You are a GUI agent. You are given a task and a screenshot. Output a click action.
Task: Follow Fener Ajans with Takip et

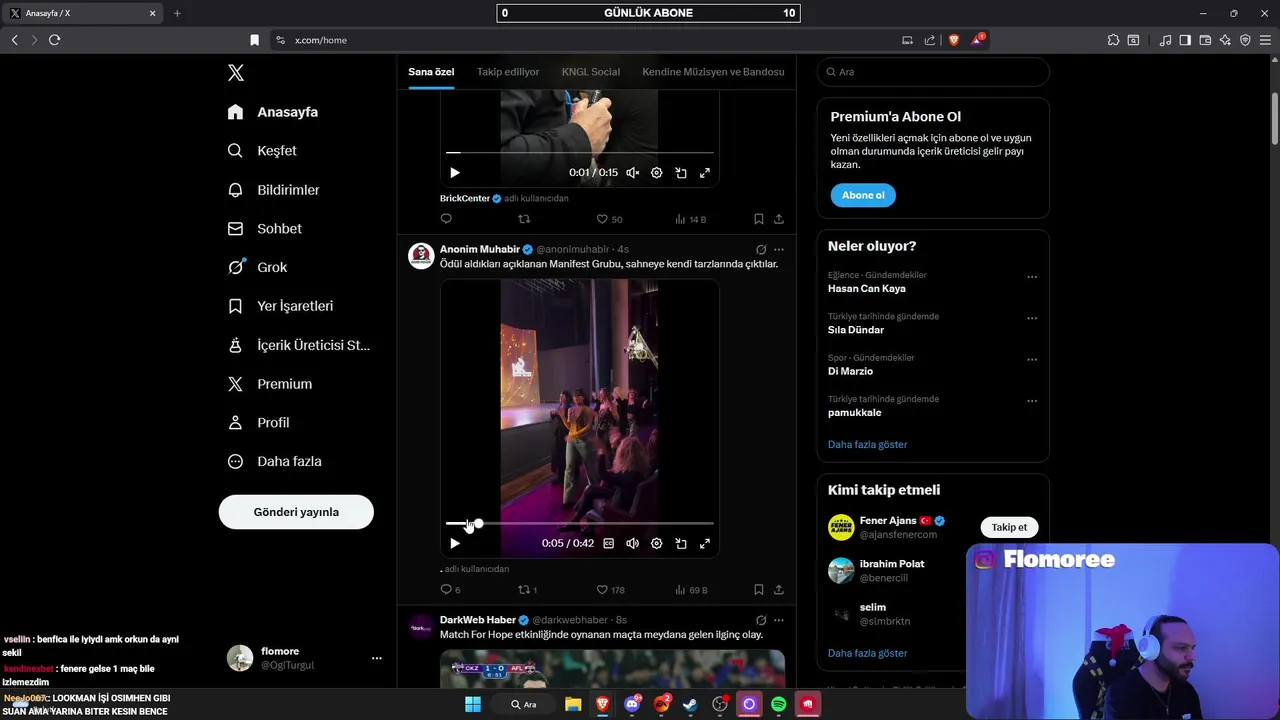[1009, 527]
